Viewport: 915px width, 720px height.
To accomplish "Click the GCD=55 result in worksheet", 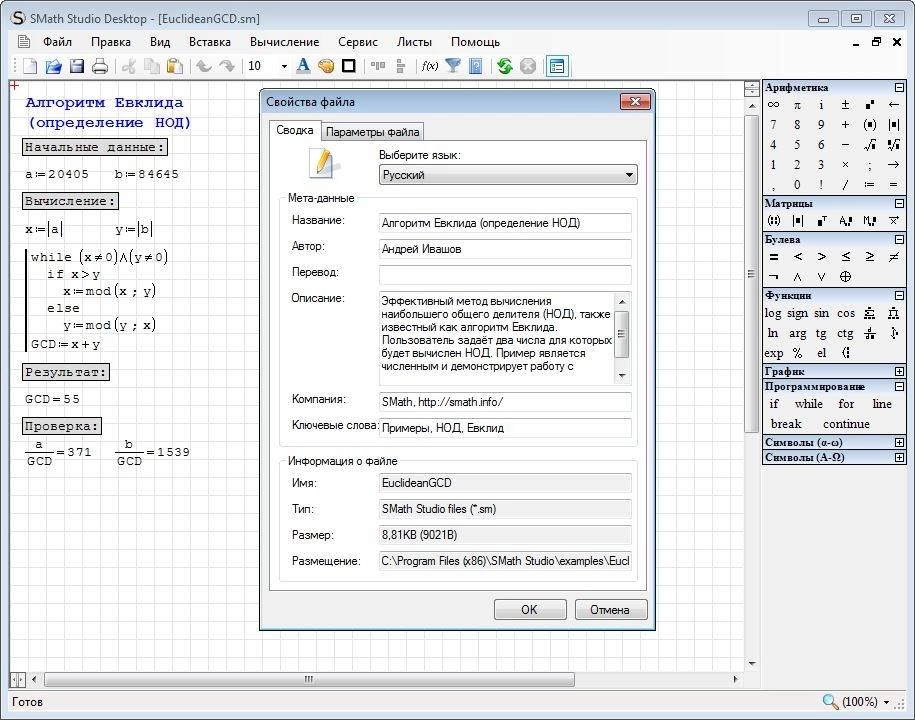I will pyautogui.click(x=53, y=399).
